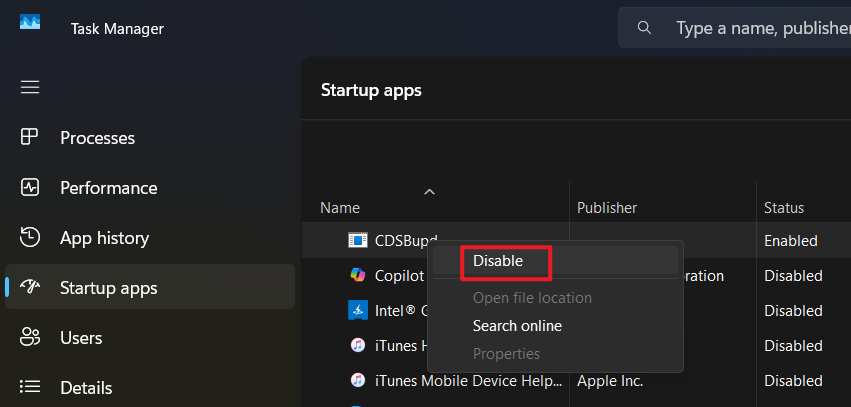Click the Details list icon
851x407 pixels.
coord(29,387)
